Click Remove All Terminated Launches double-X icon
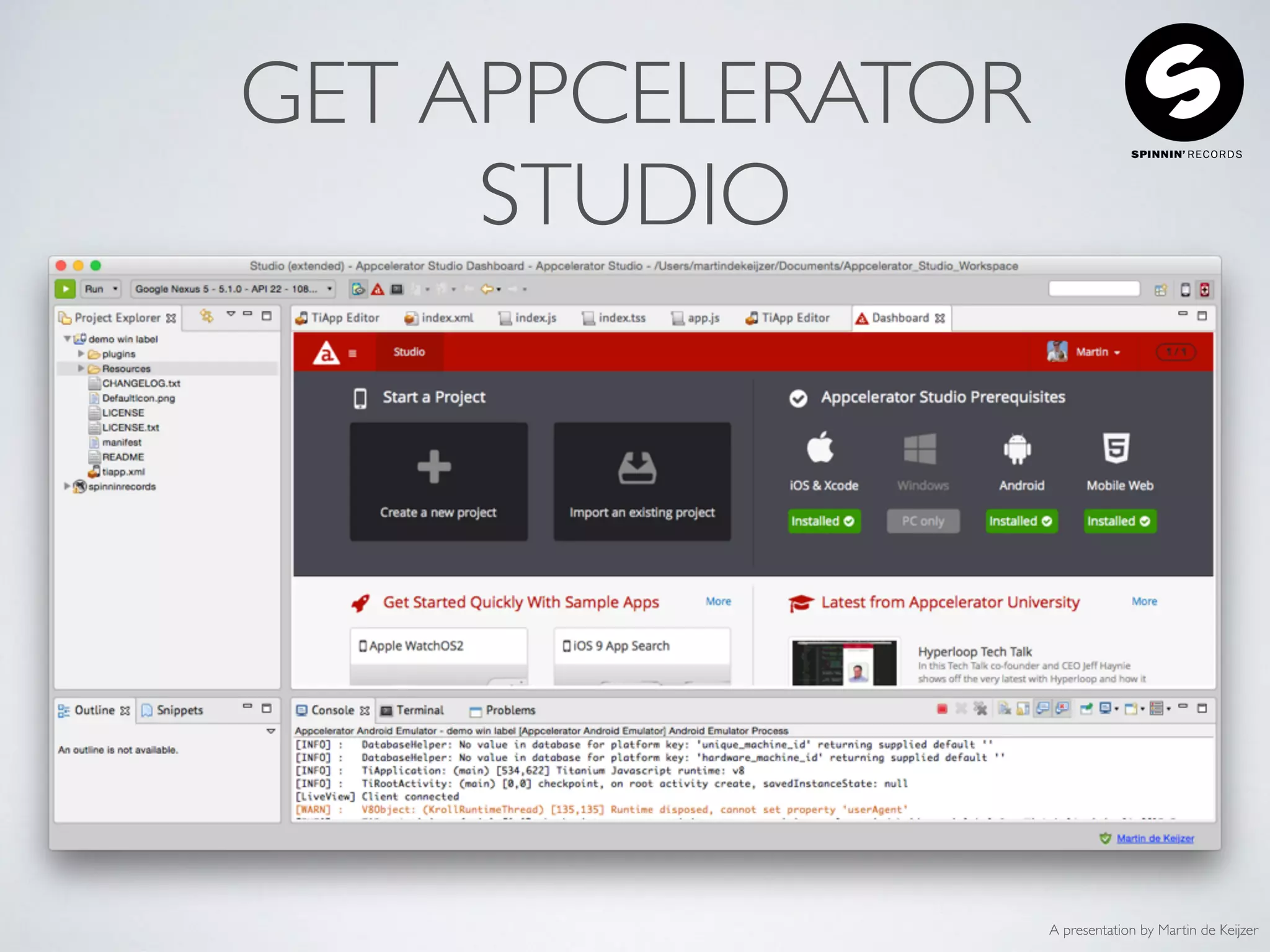Image resolution: width=1270 pixels, height=952 pixels. coord(980,708)
